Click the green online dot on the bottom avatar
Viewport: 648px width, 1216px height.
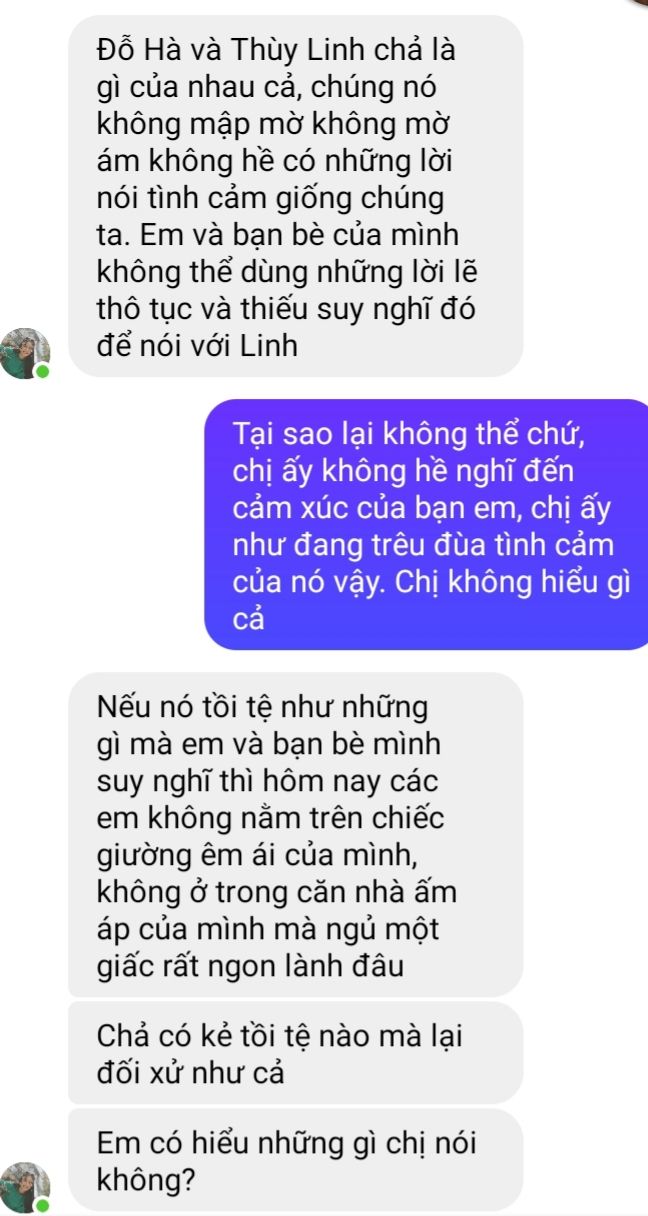pos(43,1205)
